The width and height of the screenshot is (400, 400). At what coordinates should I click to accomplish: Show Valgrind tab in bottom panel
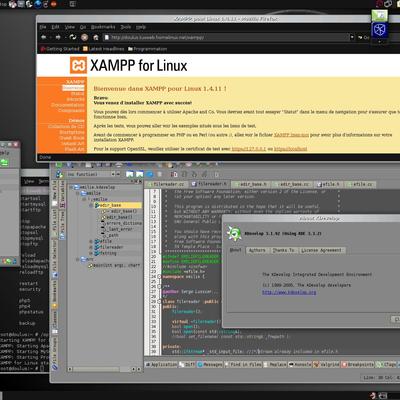pos(326,365)
